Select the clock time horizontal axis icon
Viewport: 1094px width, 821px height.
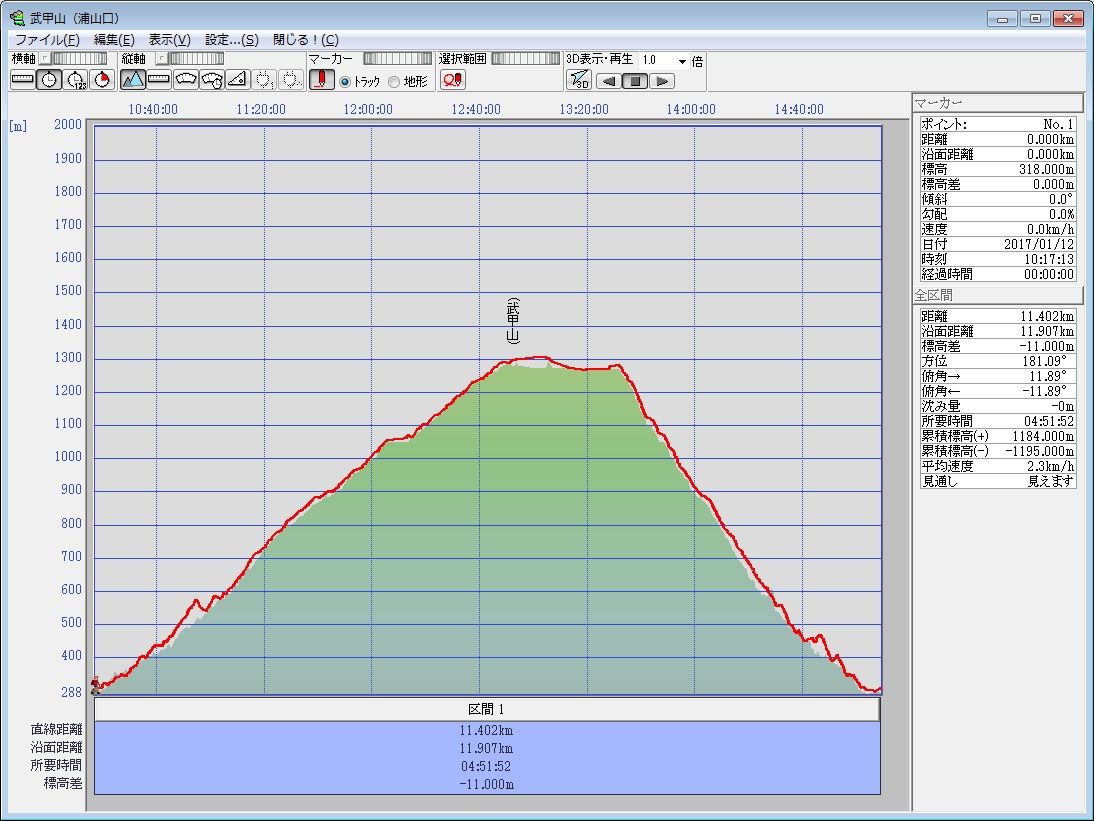coord(49,80)
